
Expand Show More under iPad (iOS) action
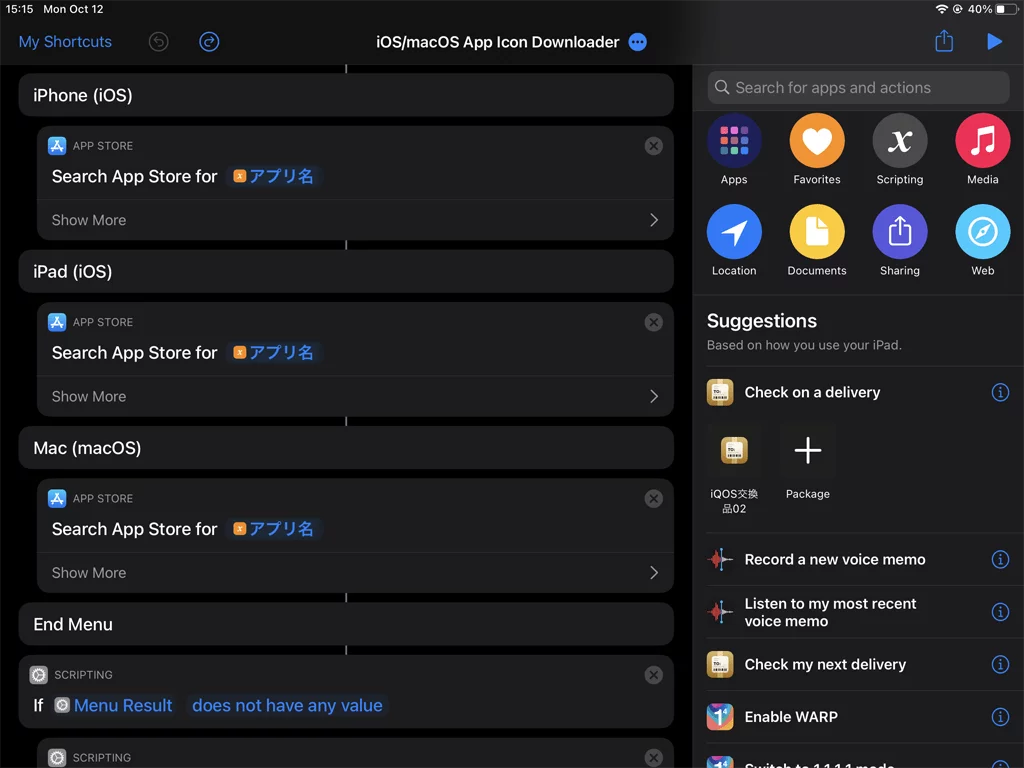pyautogui.click(x=355, y=396)
